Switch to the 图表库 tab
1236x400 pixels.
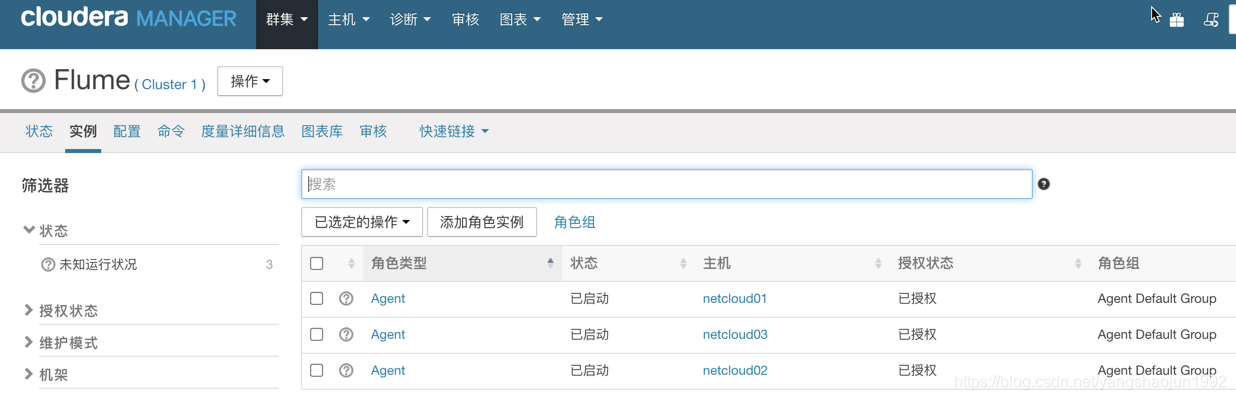point(322,131)
